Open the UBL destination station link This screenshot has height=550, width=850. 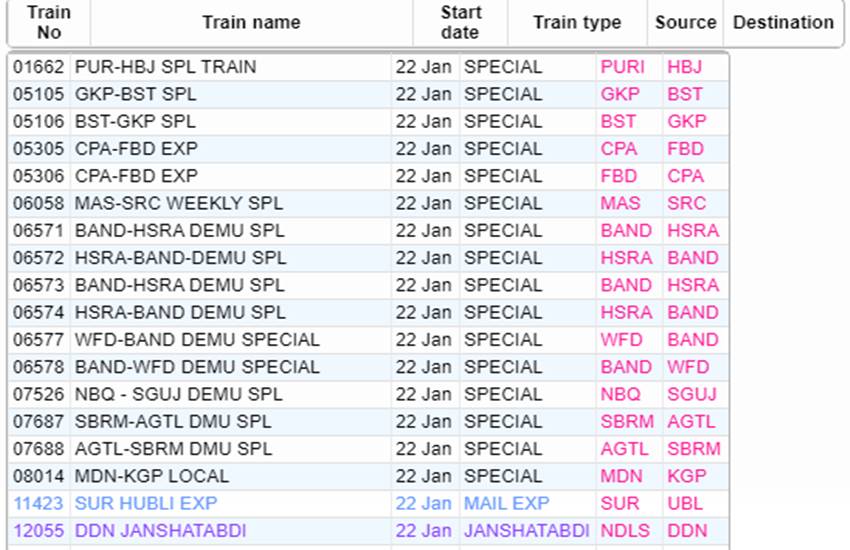point(685,503)
